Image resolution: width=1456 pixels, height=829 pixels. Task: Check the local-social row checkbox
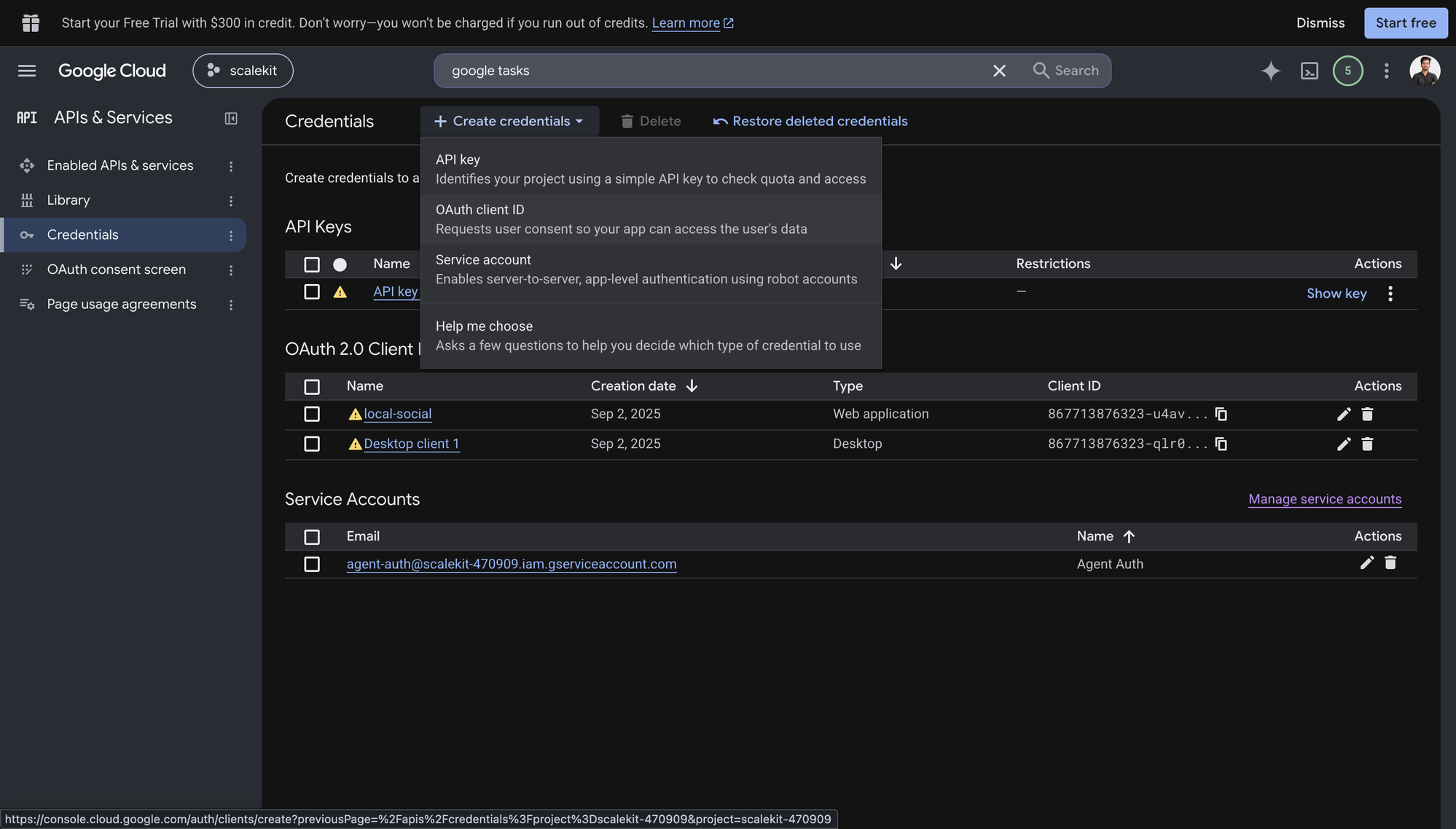coord(312,414)
